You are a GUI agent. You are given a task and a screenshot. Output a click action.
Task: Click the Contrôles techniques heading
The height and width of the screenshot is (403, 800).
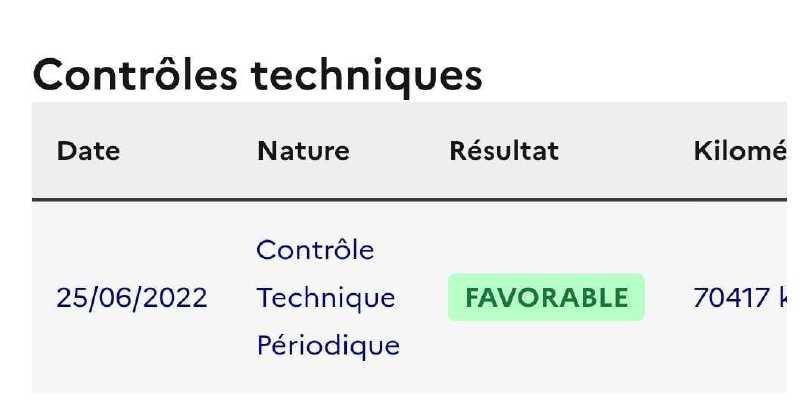click(x=257, y=75)
